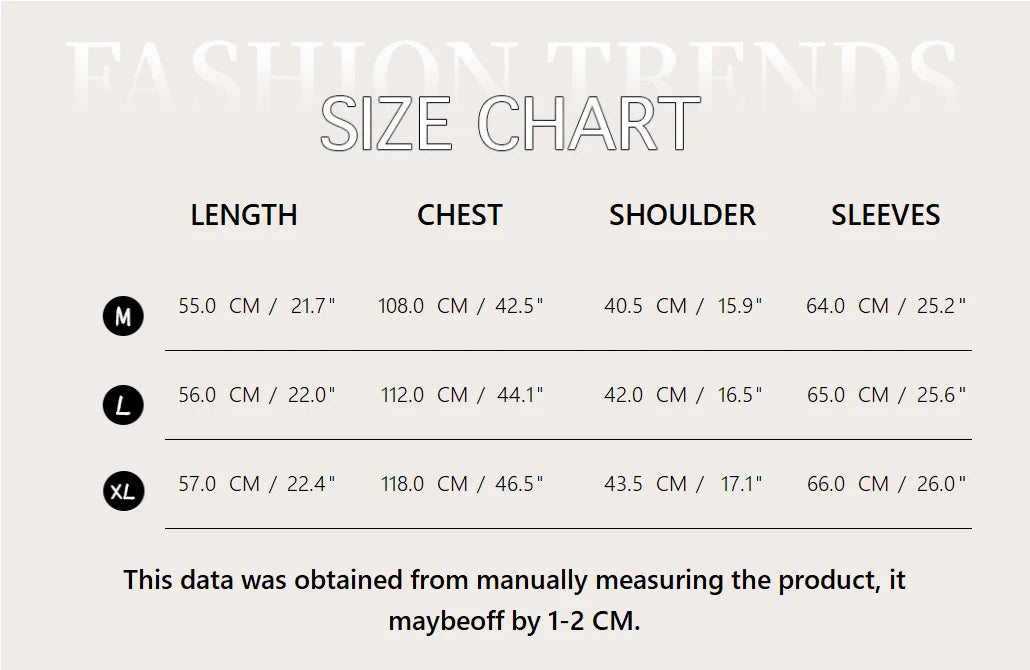Select the SHOULDER column header
Screen dimensions: 1030x670
click(682, 215)
